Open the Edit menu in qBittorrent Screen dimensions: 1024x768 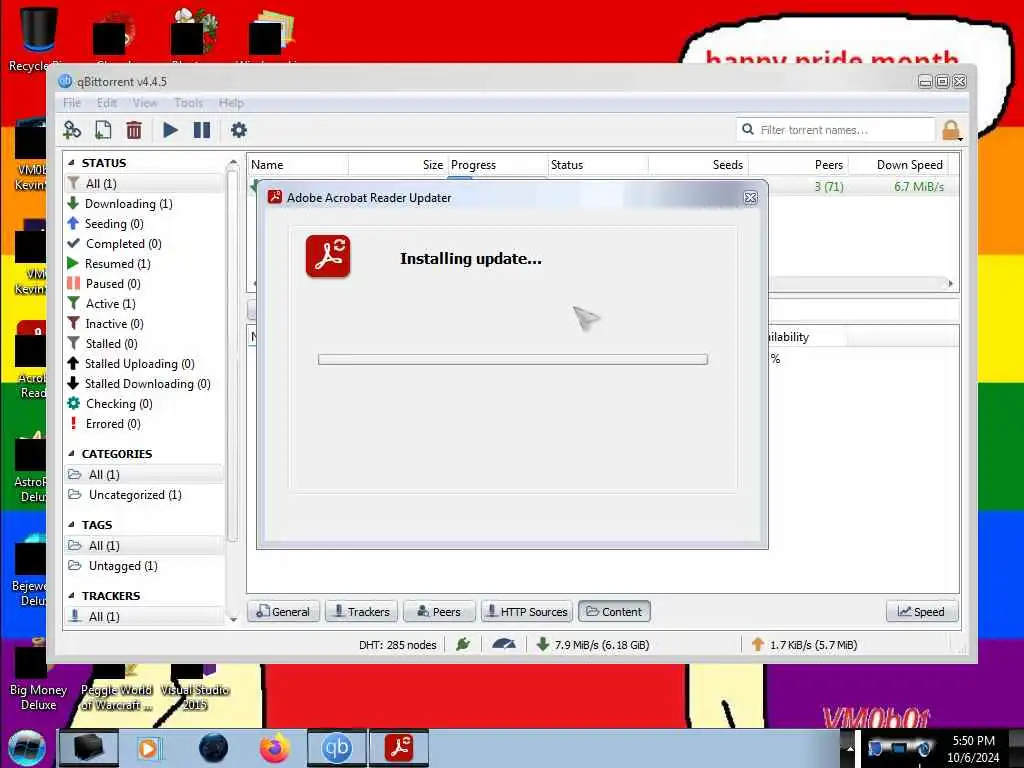106,103
